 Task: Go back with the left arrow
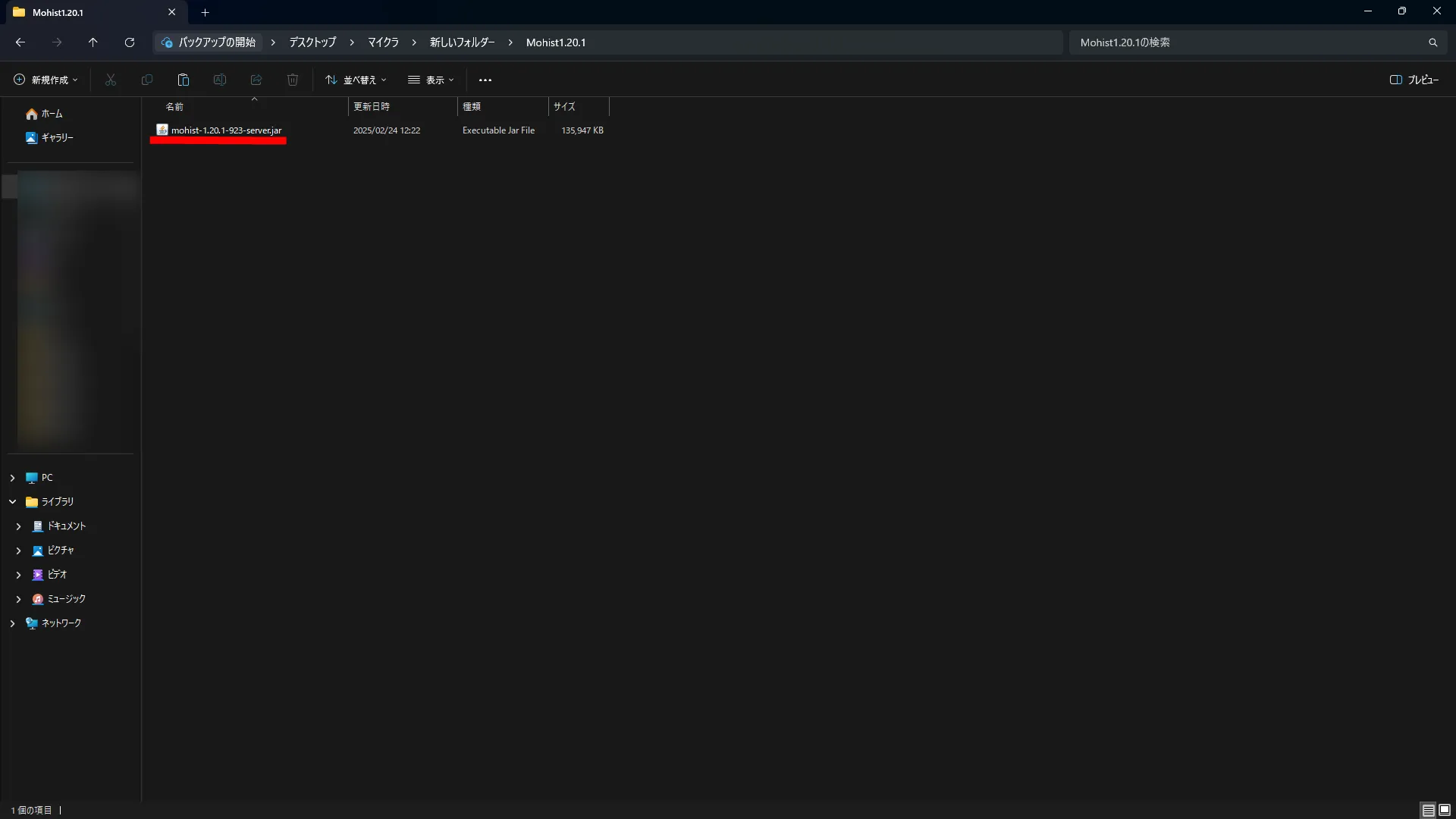click(20, 42)
